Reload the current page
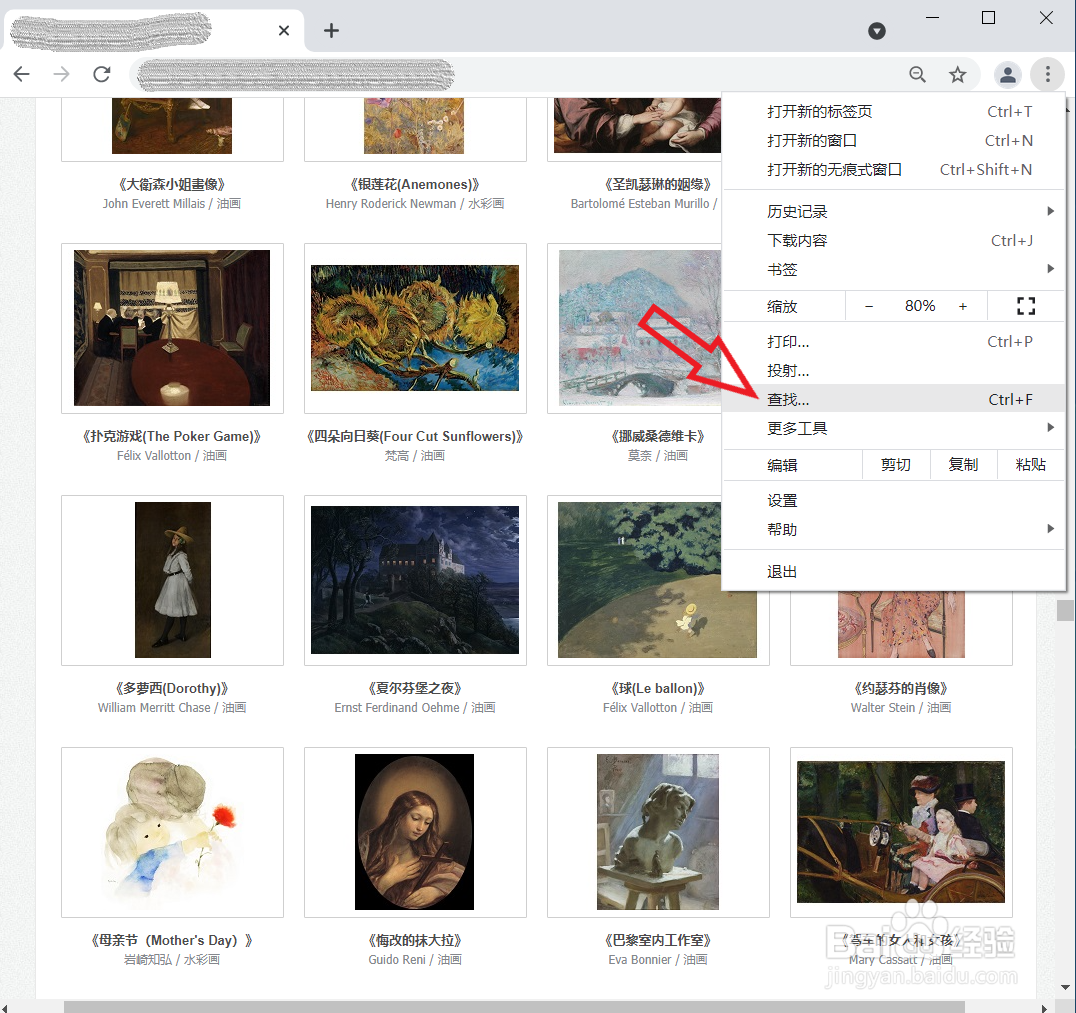 [102, 74]
